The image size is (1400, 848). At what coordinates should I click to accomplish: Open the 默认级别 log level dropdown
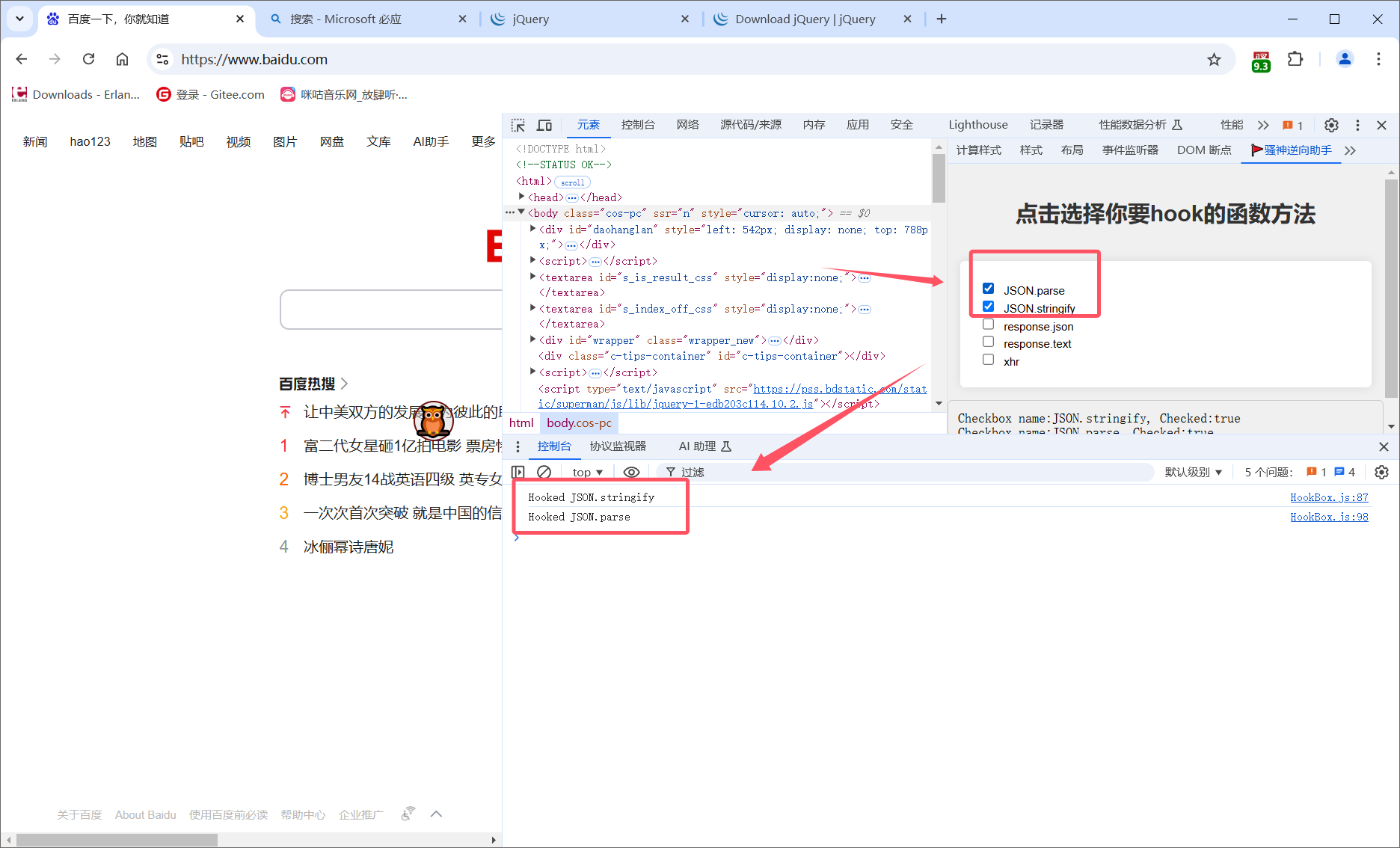coord(1194,472)
